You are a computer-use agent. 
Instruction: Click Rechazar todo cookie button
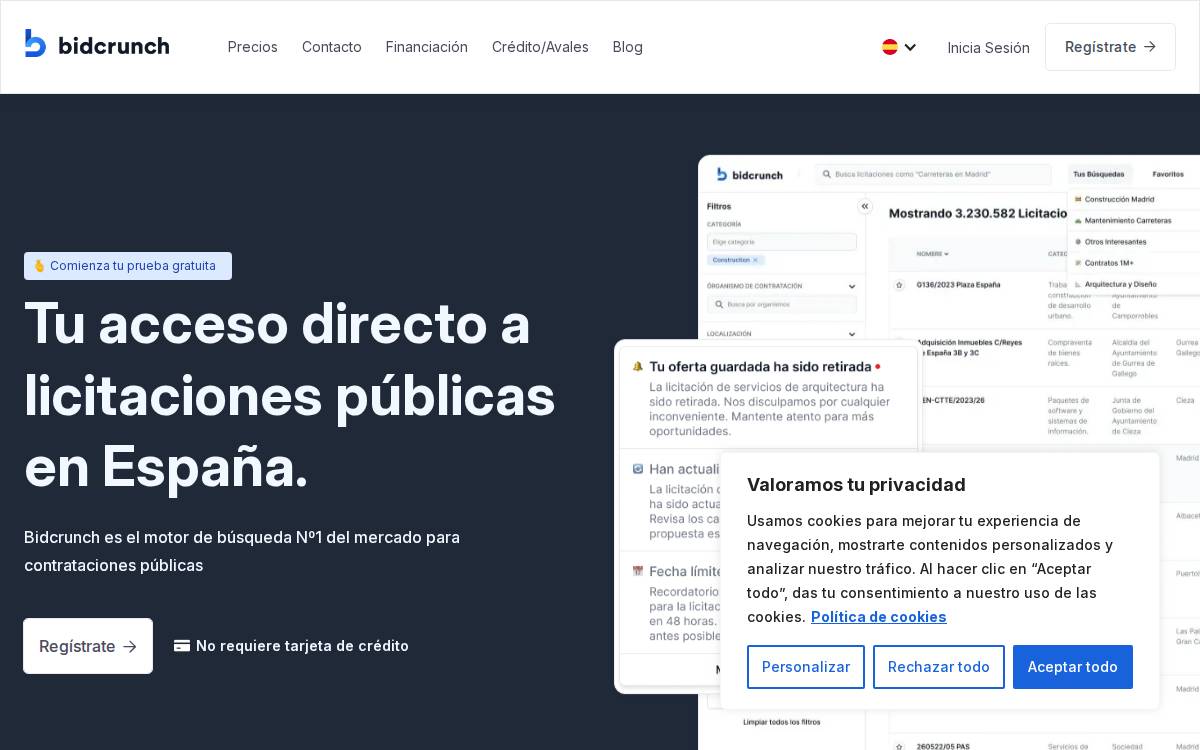tap(939, 667)
